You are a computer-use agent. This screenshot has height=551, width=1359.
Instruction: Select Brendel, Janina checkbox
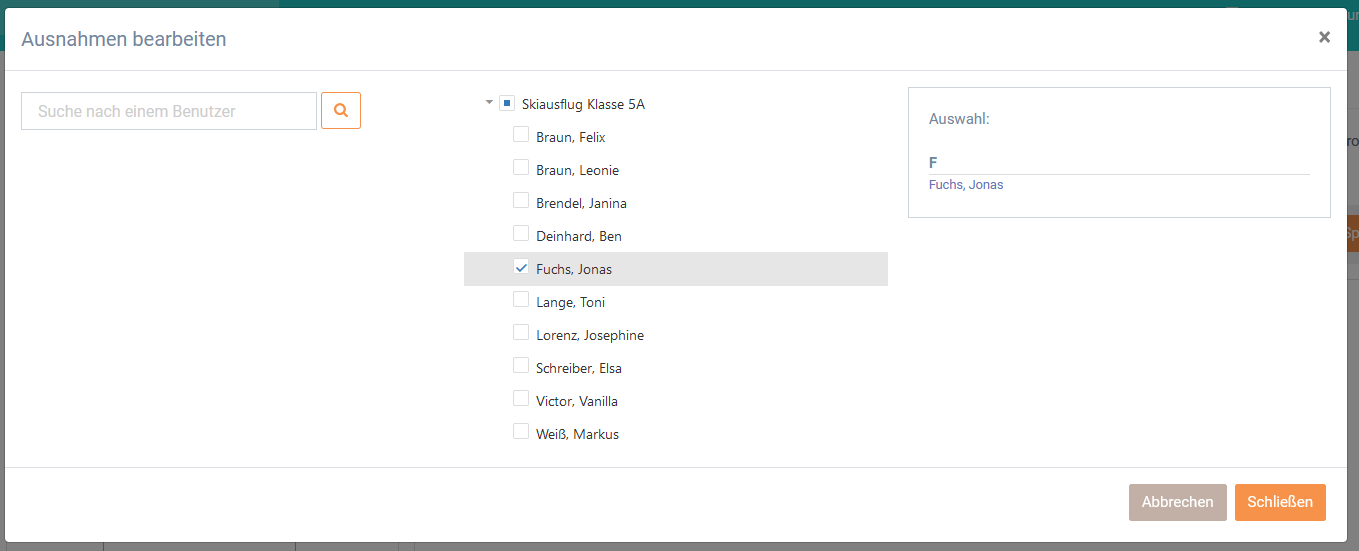pos(521,201)
